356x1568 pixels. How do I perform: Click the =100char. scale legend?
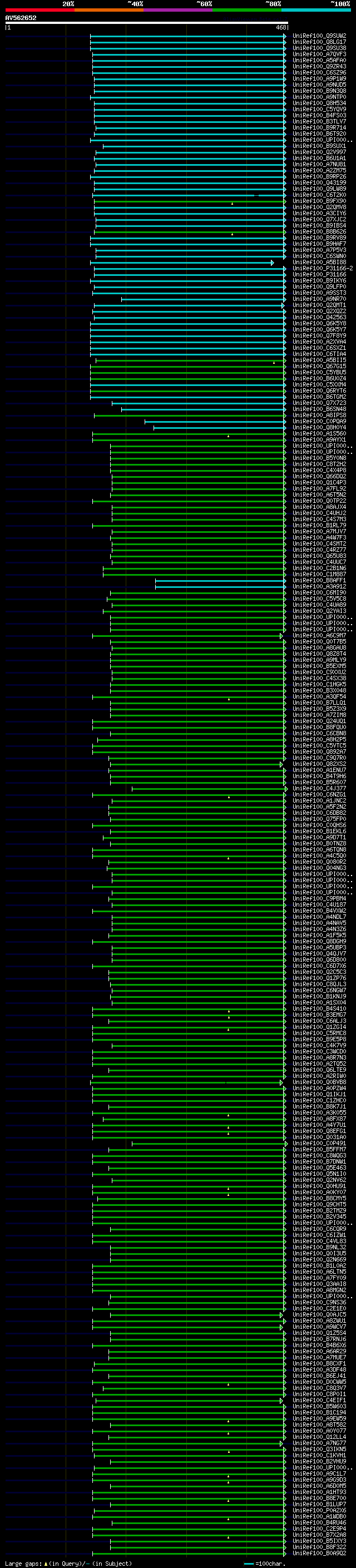coord(264,1563)
